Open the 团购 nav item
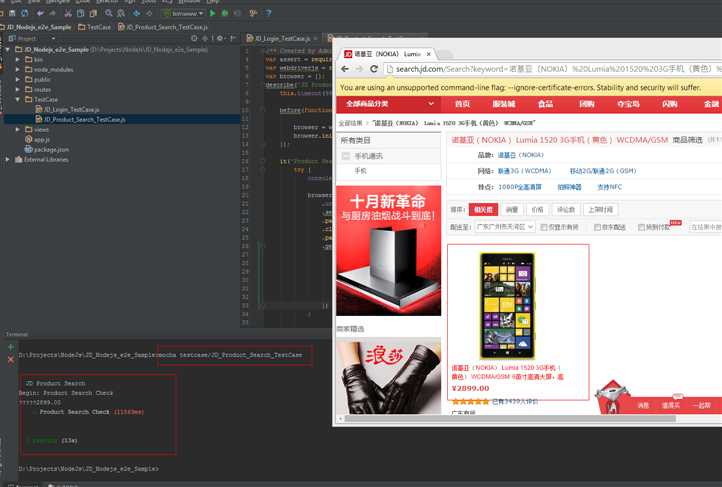 [587, 104]
